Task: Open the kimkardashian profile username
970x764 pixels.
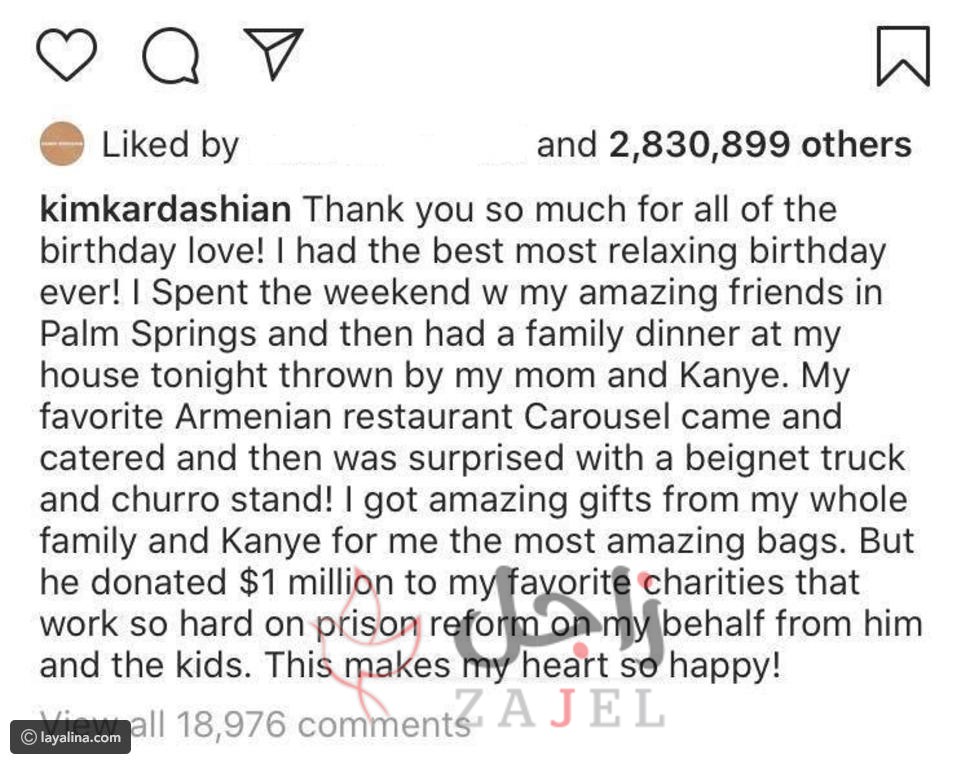Action: [x=166, y=210]
